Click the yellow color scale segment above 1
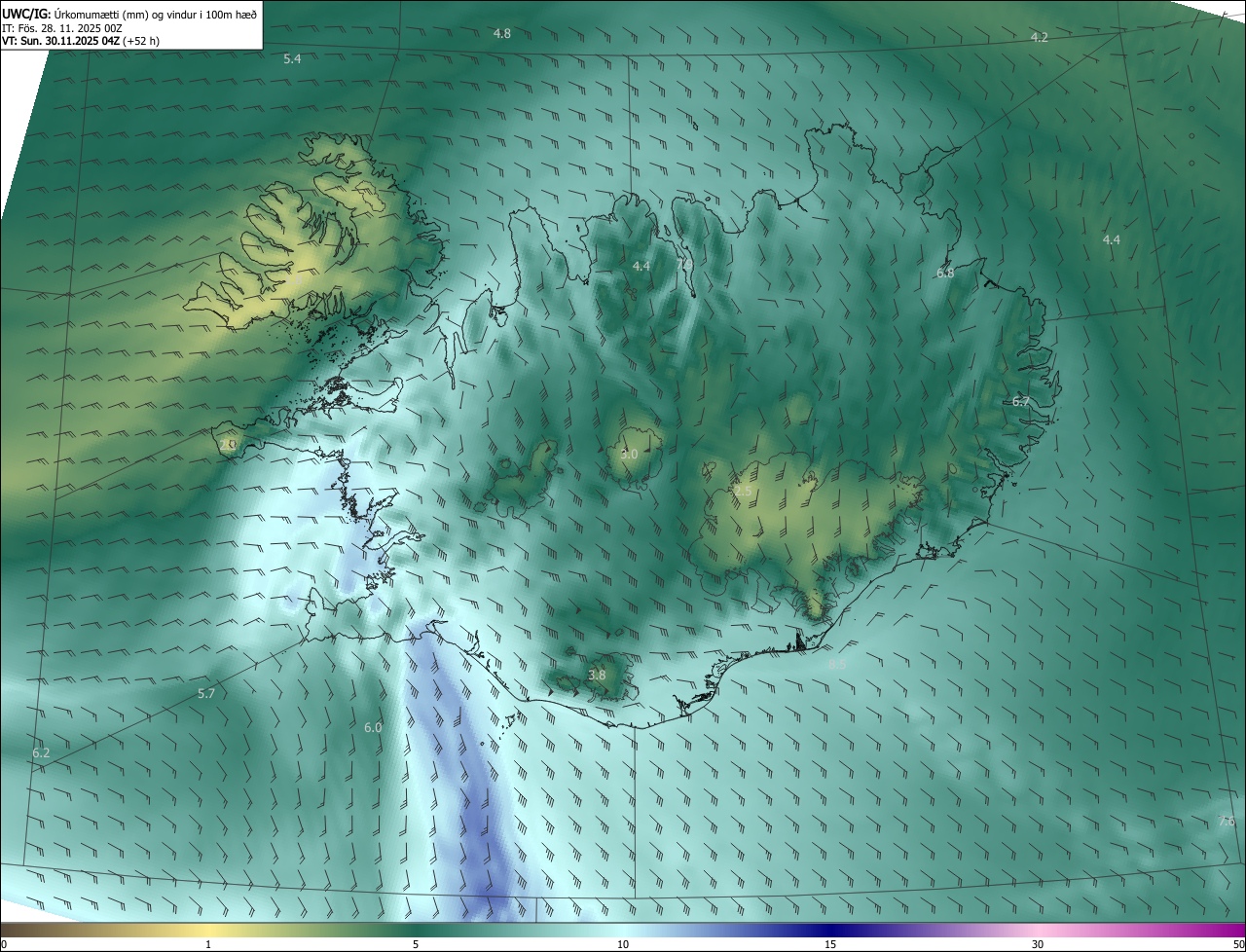 point(208,930)
